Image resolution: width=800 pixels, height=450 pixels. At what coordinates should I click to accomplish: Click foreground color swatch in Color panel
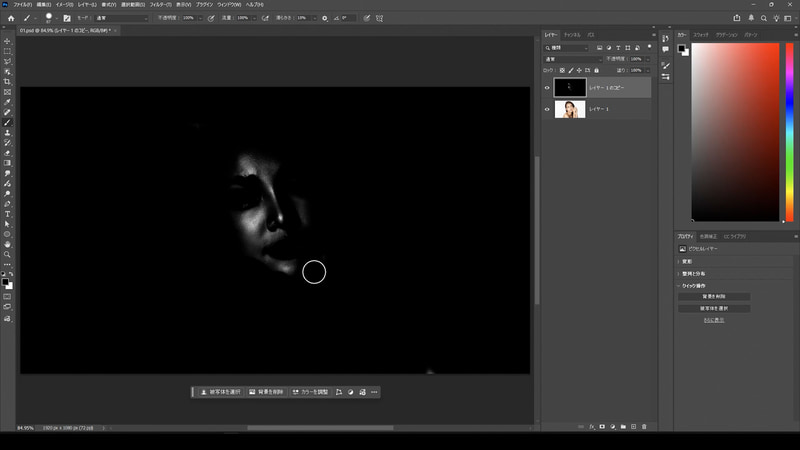(x=681, y=48)
